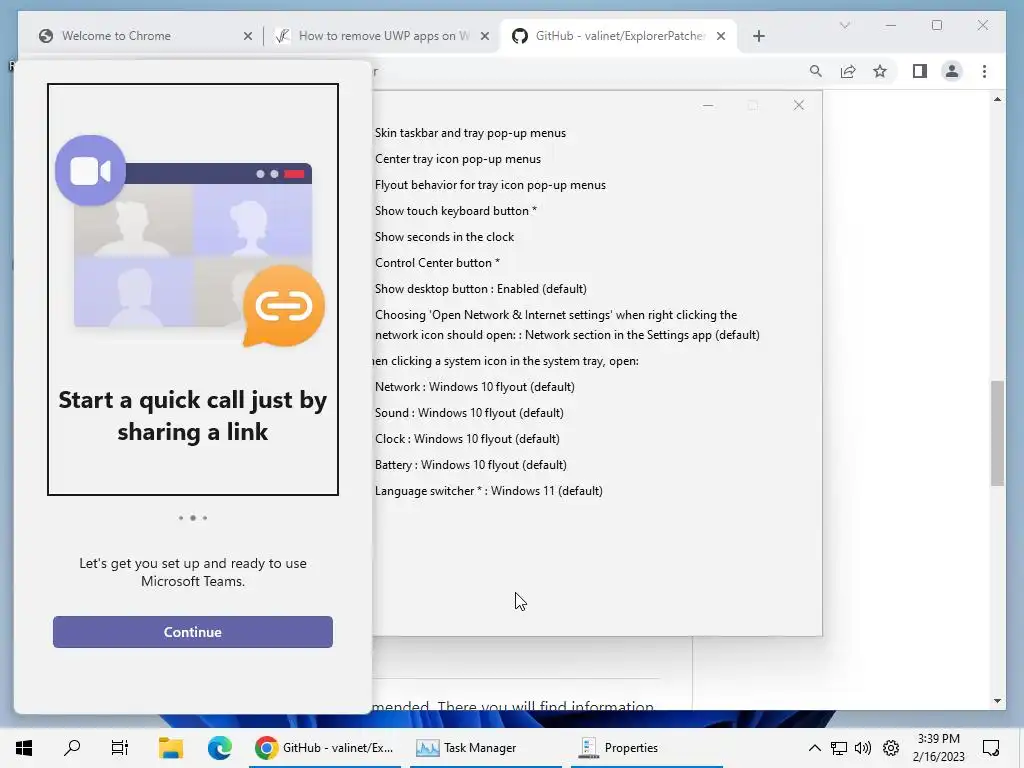Click the scroll up arrow of the page
Image resolution: width=1024 pixels, height=768 pixels.
[x=997, y=99]
